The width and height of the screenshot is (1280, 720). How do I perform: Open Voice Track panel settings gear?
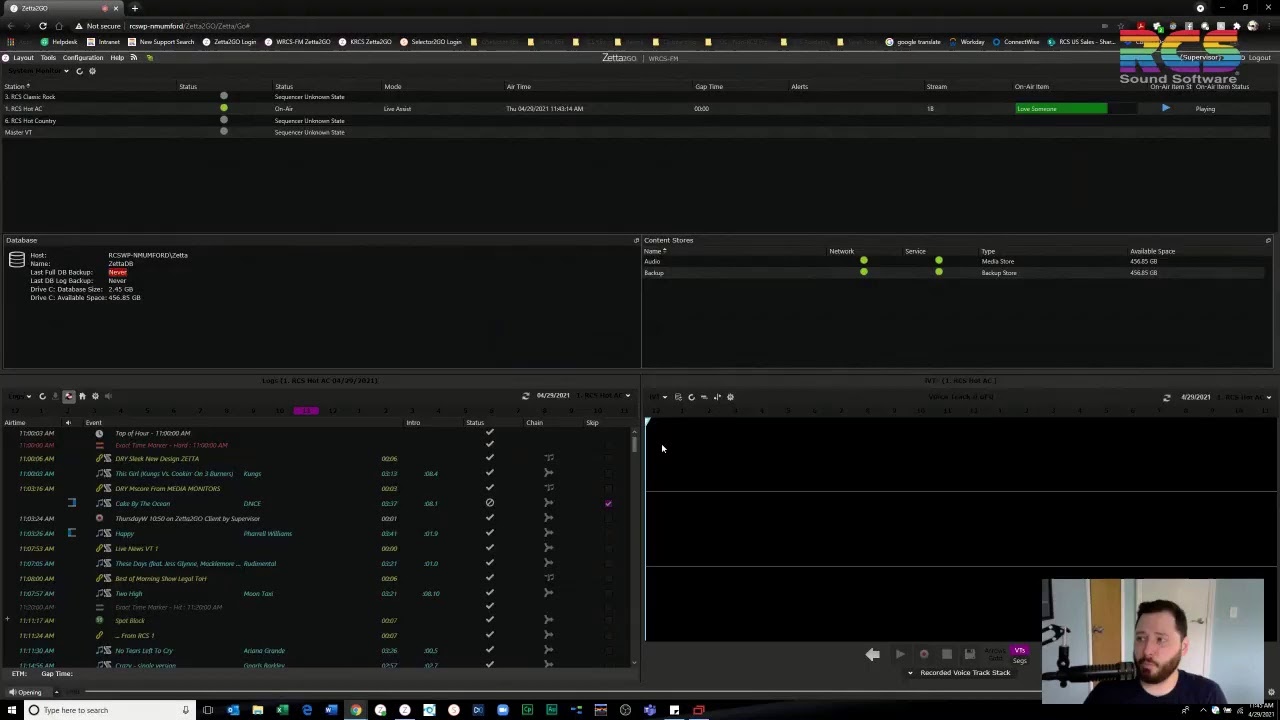[x=730, y=397]
